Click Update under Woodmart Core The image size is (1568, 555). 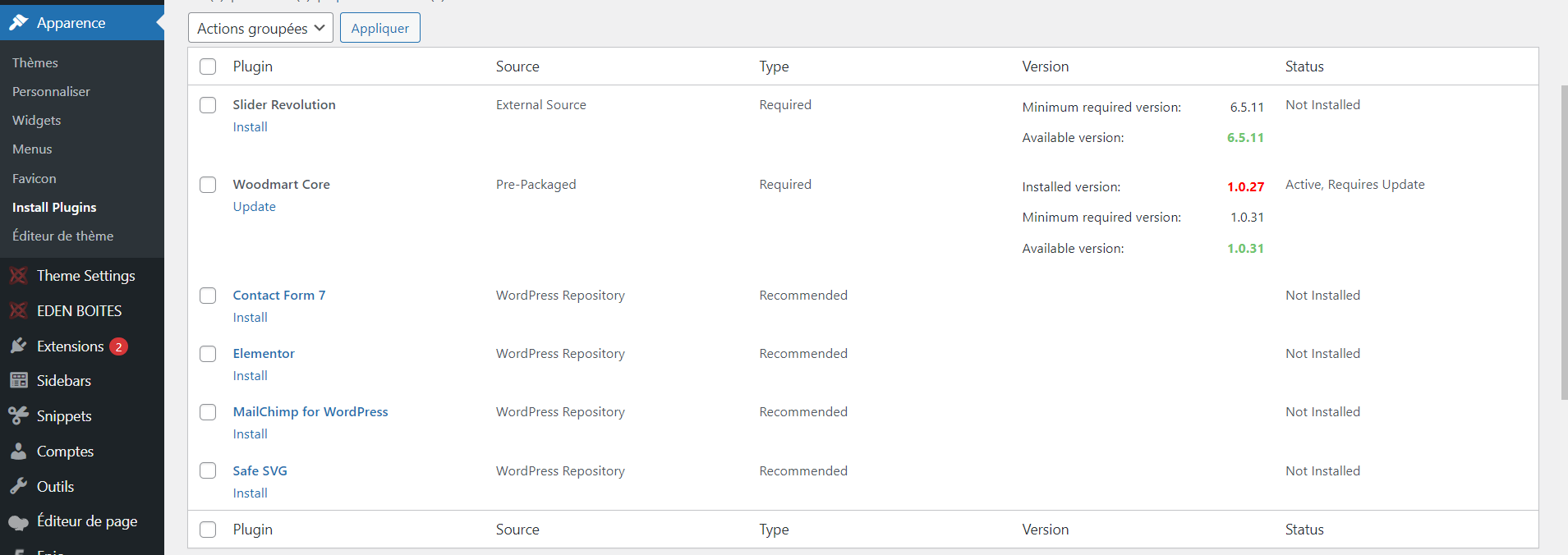254,207
